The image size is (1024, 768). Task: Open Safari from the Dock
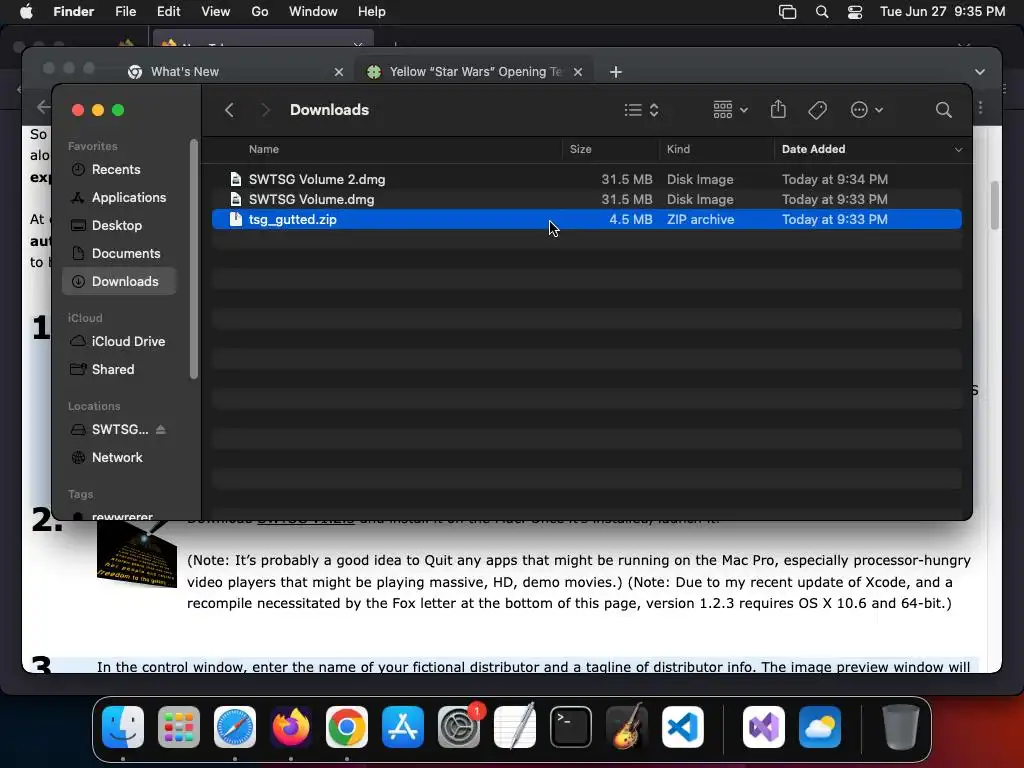coord(235,726)
